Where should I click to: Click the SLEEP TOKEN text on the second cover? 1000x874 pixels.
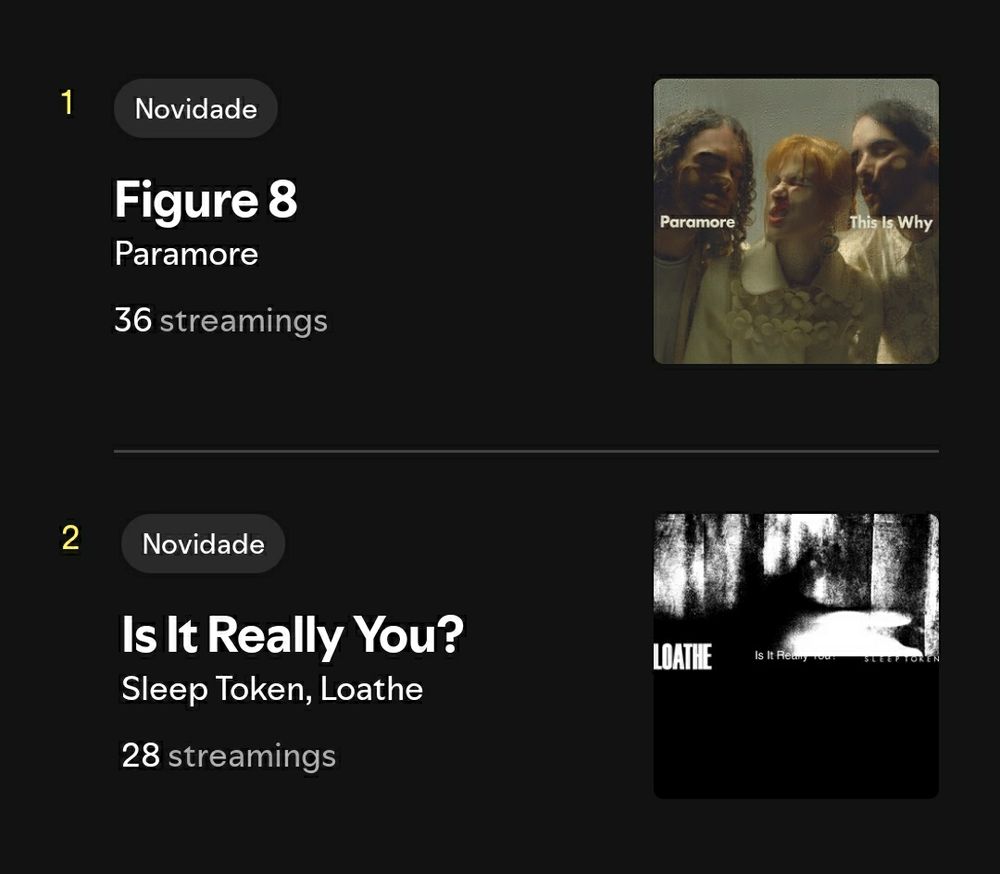pos(901,659)
